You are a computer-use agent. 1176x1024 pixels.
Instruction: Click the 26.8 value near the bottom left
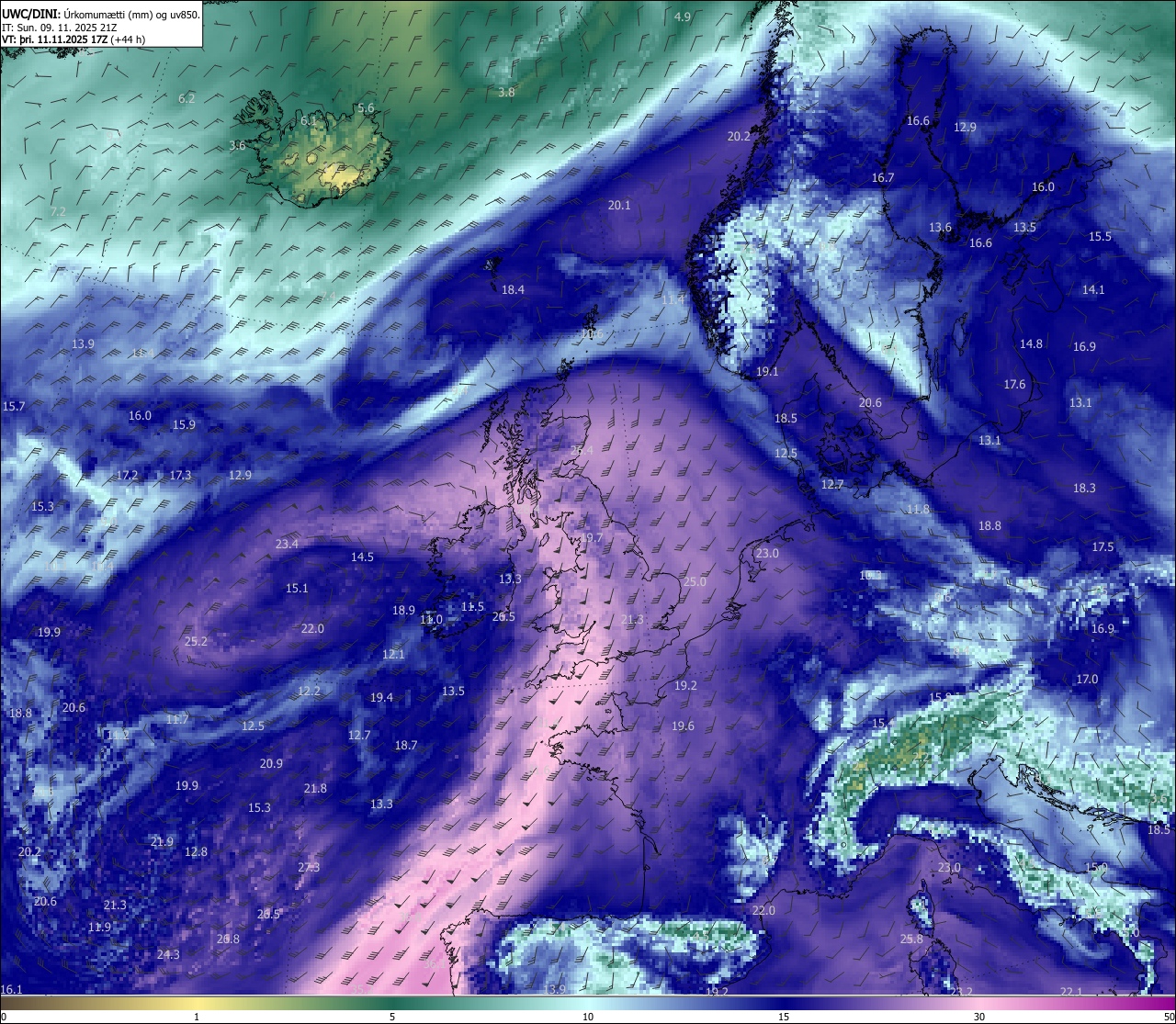[x=228, y=940]
